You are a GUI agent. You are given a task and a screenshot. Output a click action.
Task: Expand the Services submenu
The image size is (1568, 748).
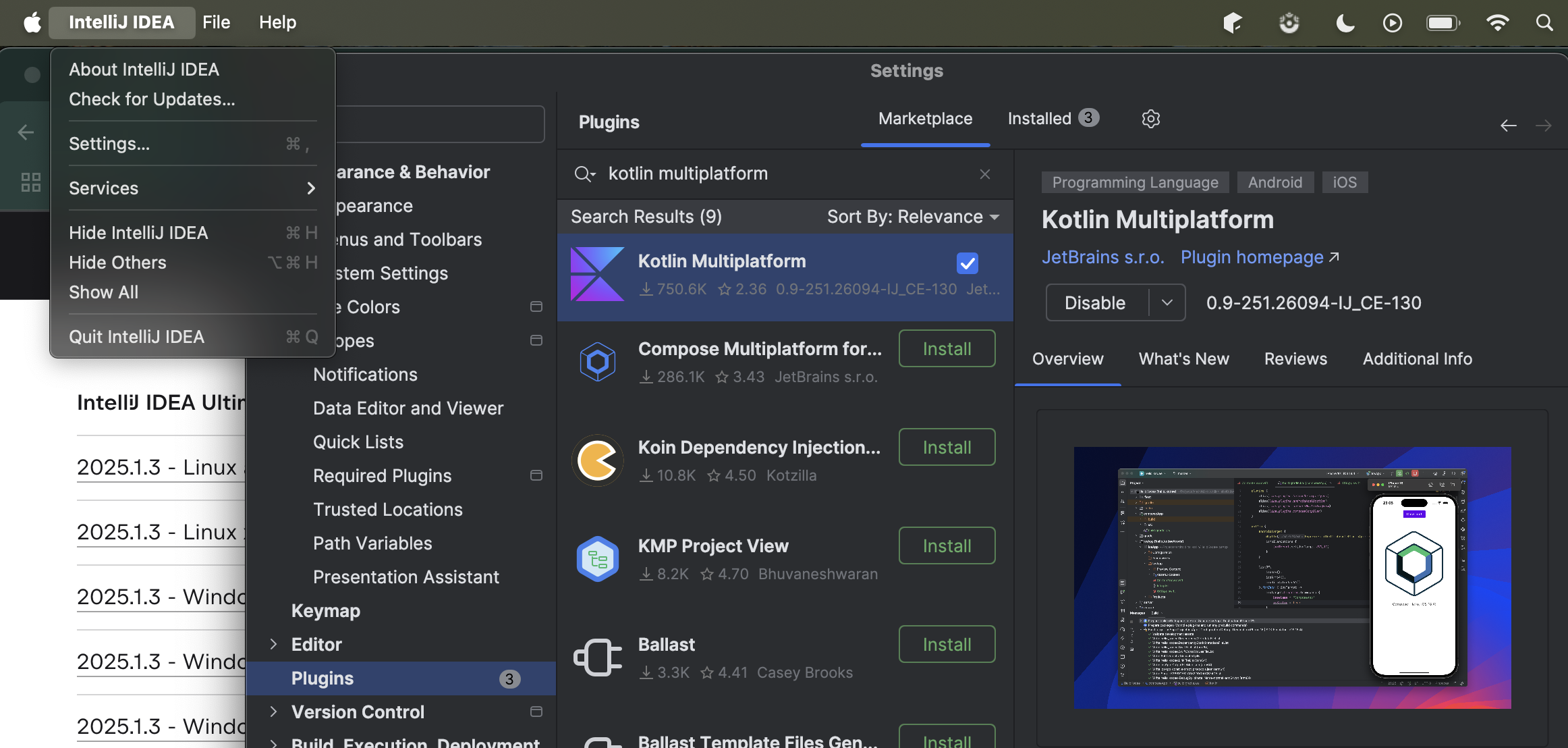[193, 188]
